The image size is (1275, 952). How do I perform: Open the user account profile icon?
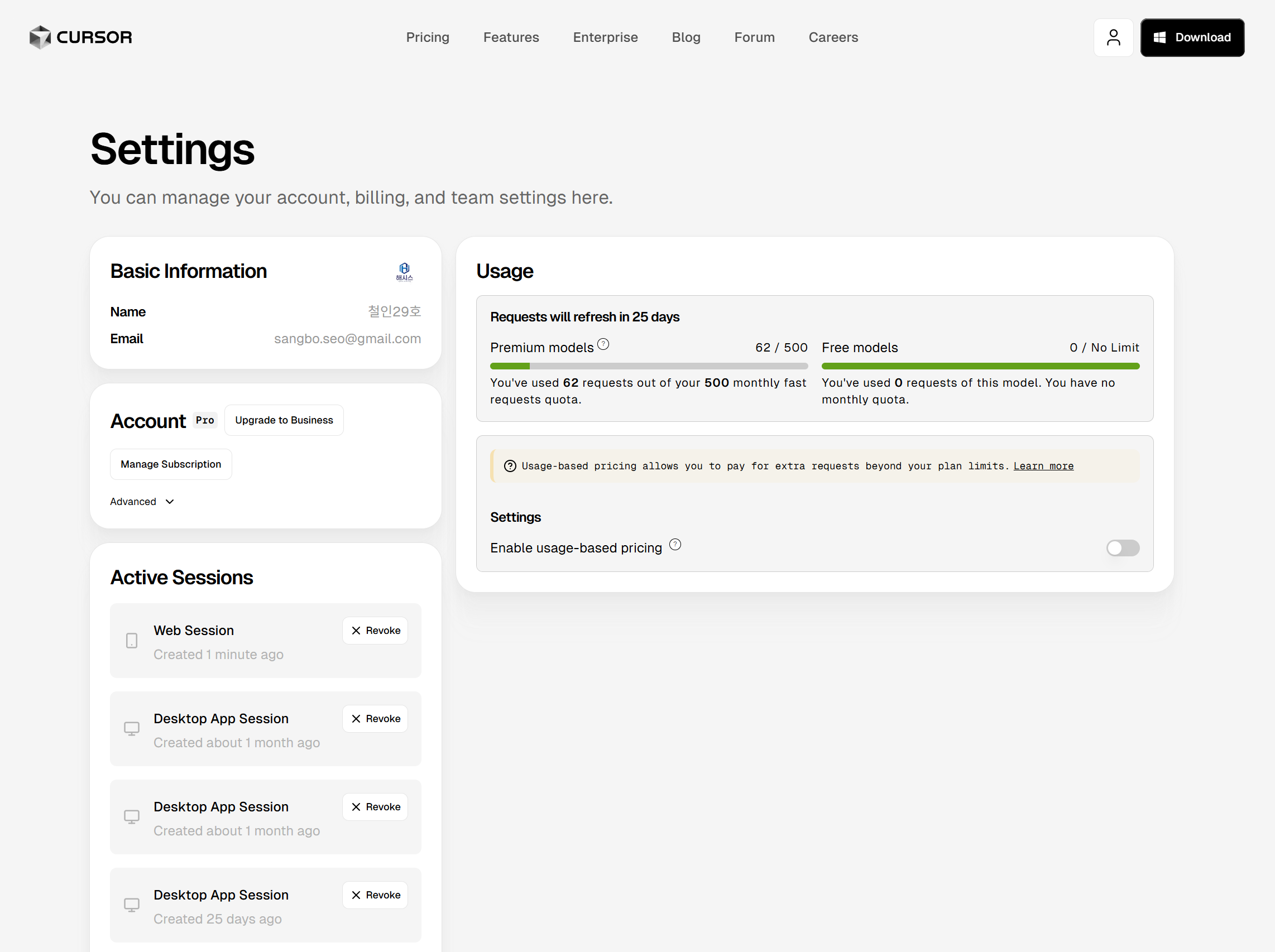1113,37
